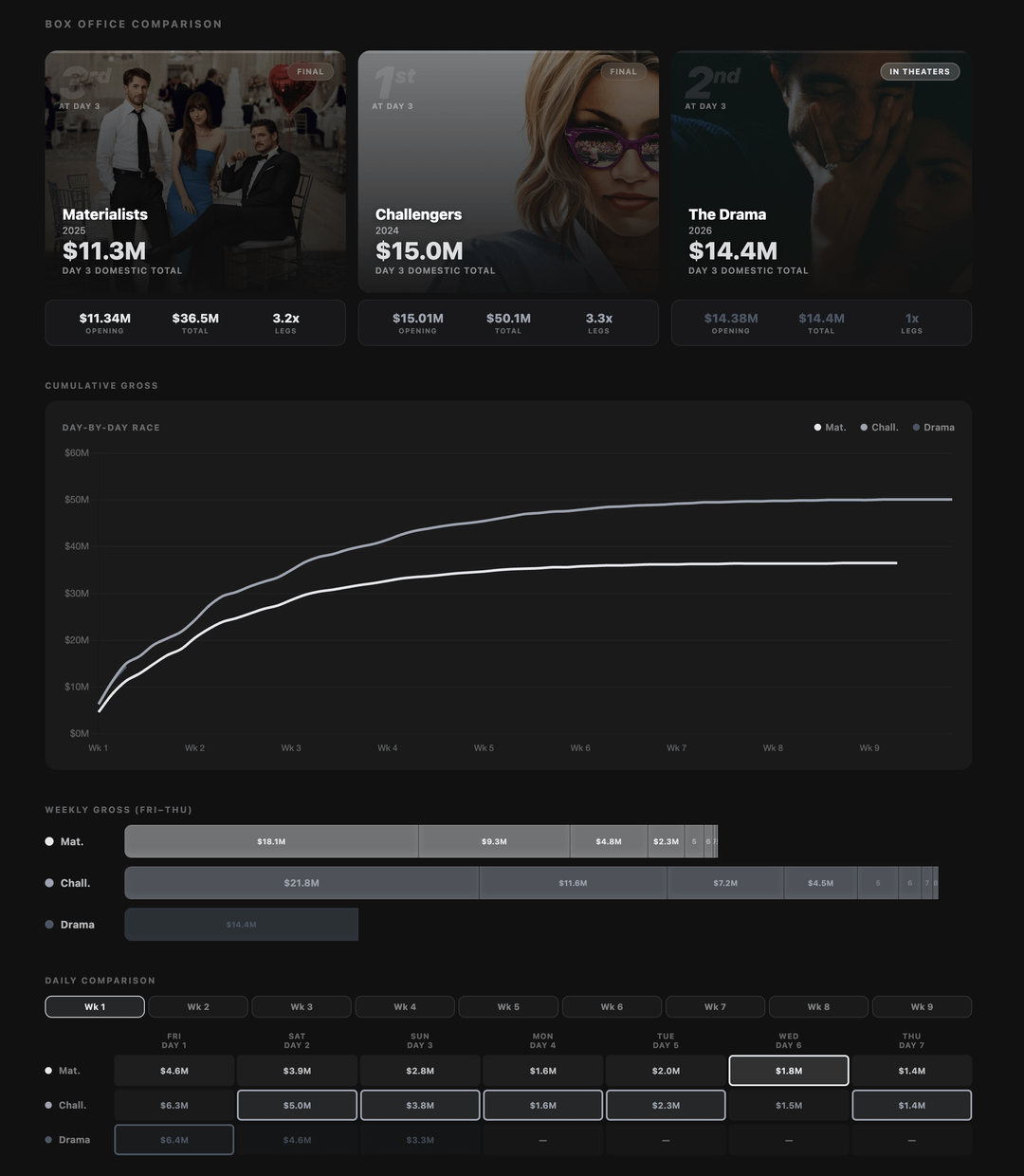Click the FINAL badge on Challengers card
Viewport: 1024px width, 1176px height.
click(623, 72)
